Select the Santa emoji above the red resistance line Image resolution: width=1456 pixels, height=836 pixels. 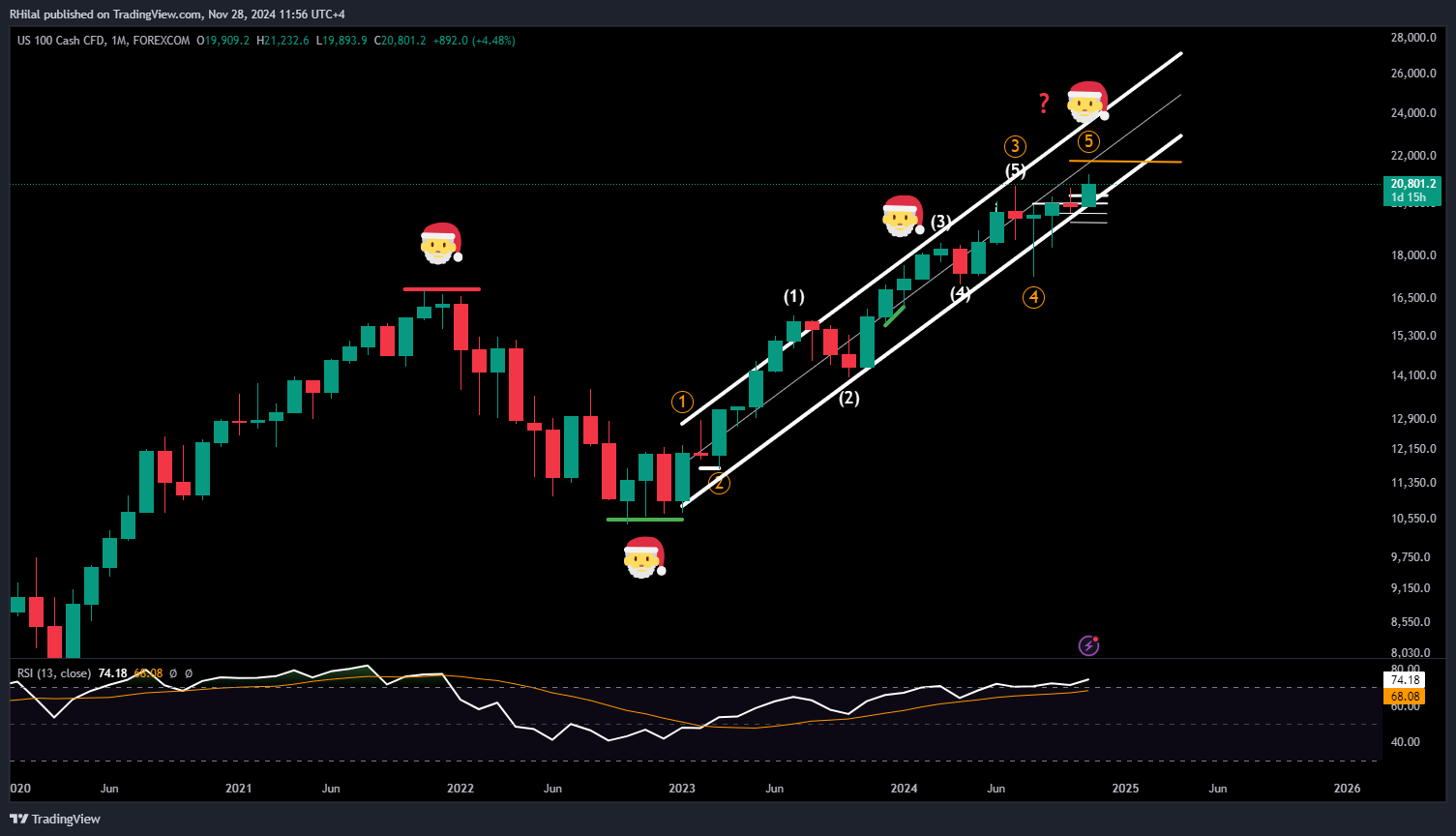(x=441, y=244)
